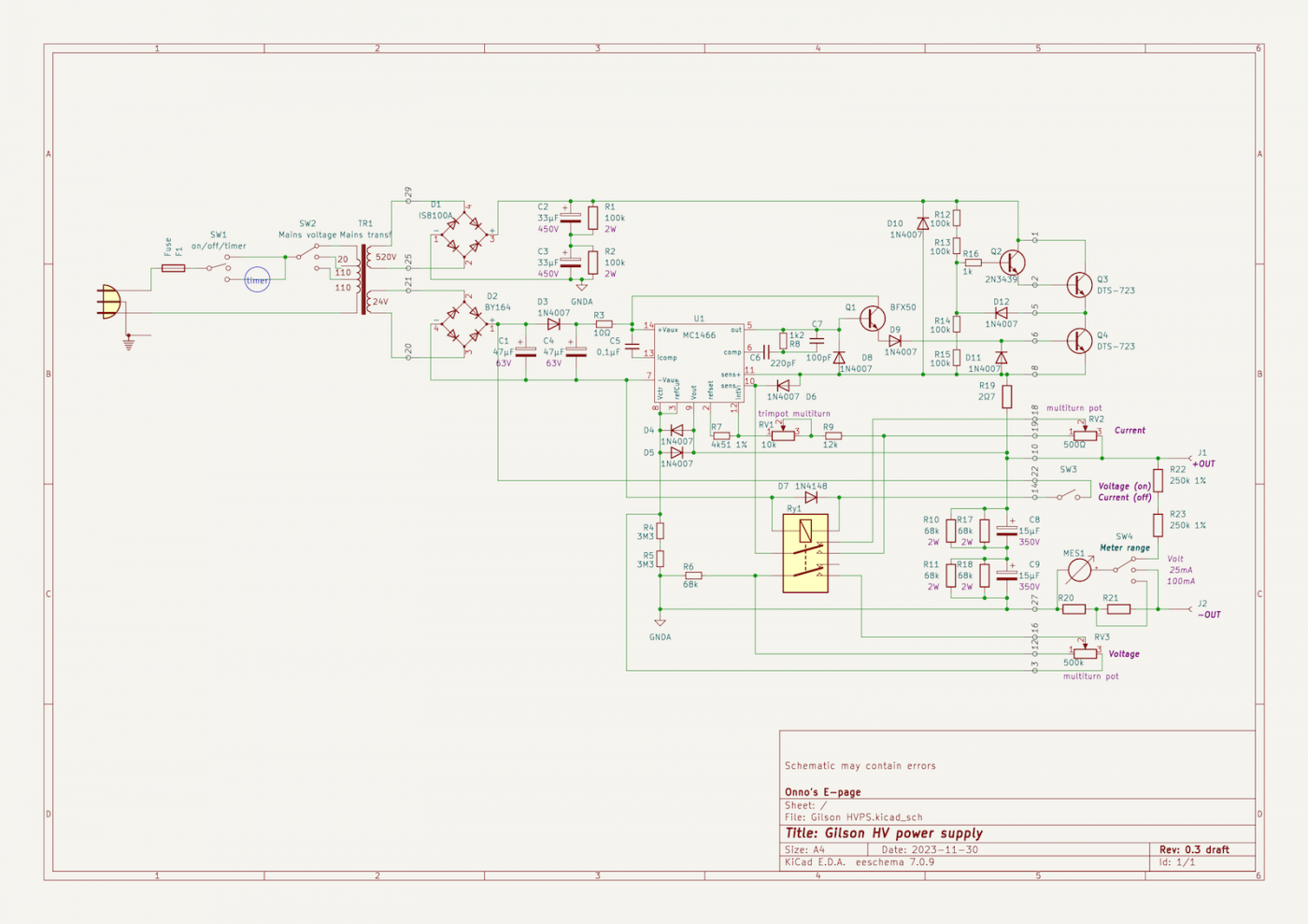The image size is (1308, 924).
Task: Click the U1 MC1466 chip label
Action: (699, 334)
